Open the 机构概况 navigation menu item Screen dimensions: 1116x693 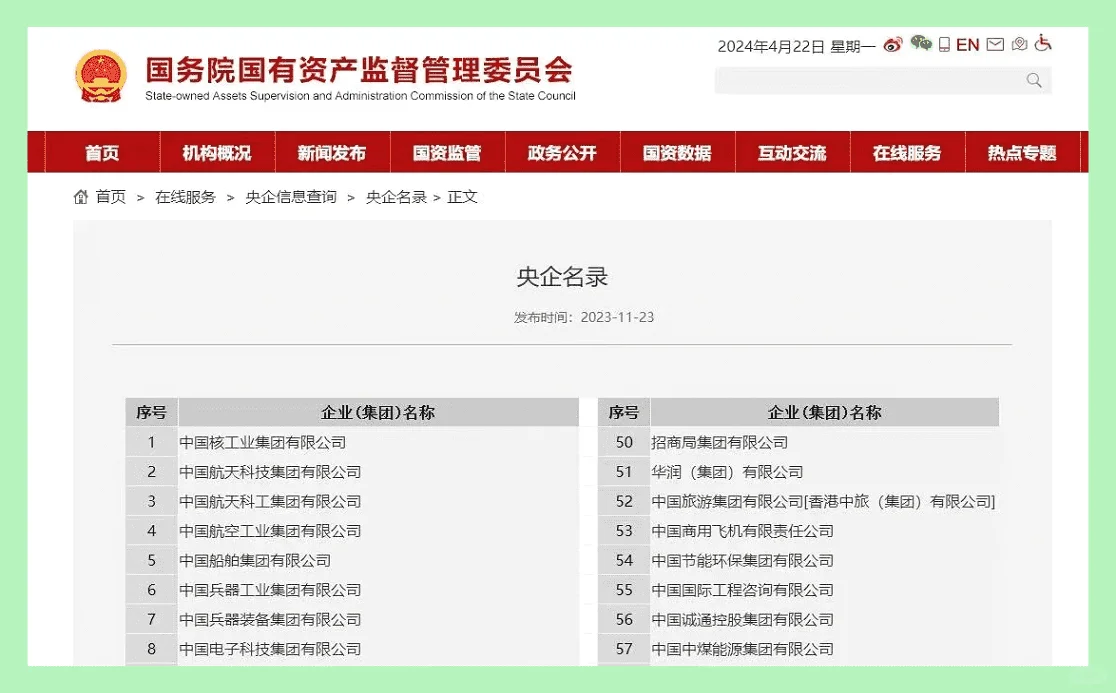217,152
